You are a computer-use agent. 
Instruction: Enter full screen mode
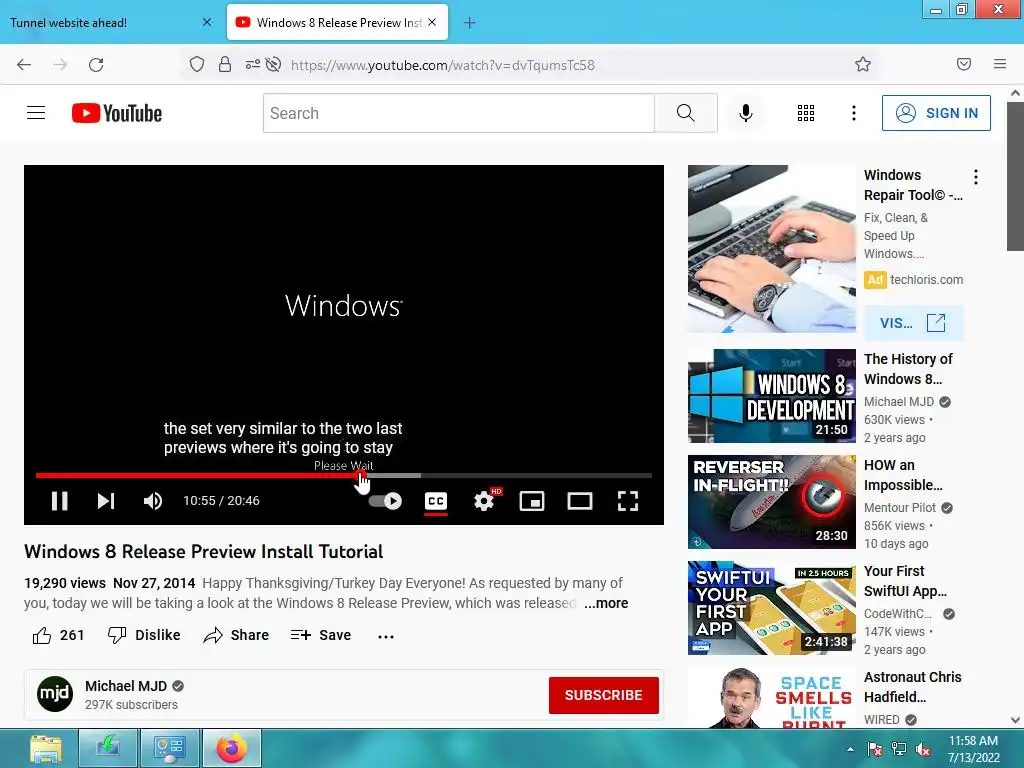[x=628, y=501]
